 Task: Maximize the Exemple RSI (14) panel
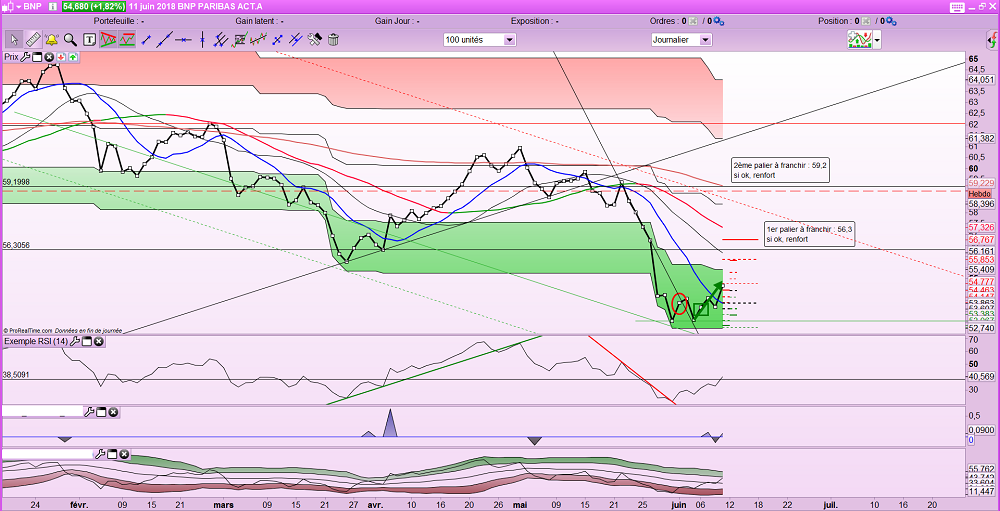click(x=87, y=341)
